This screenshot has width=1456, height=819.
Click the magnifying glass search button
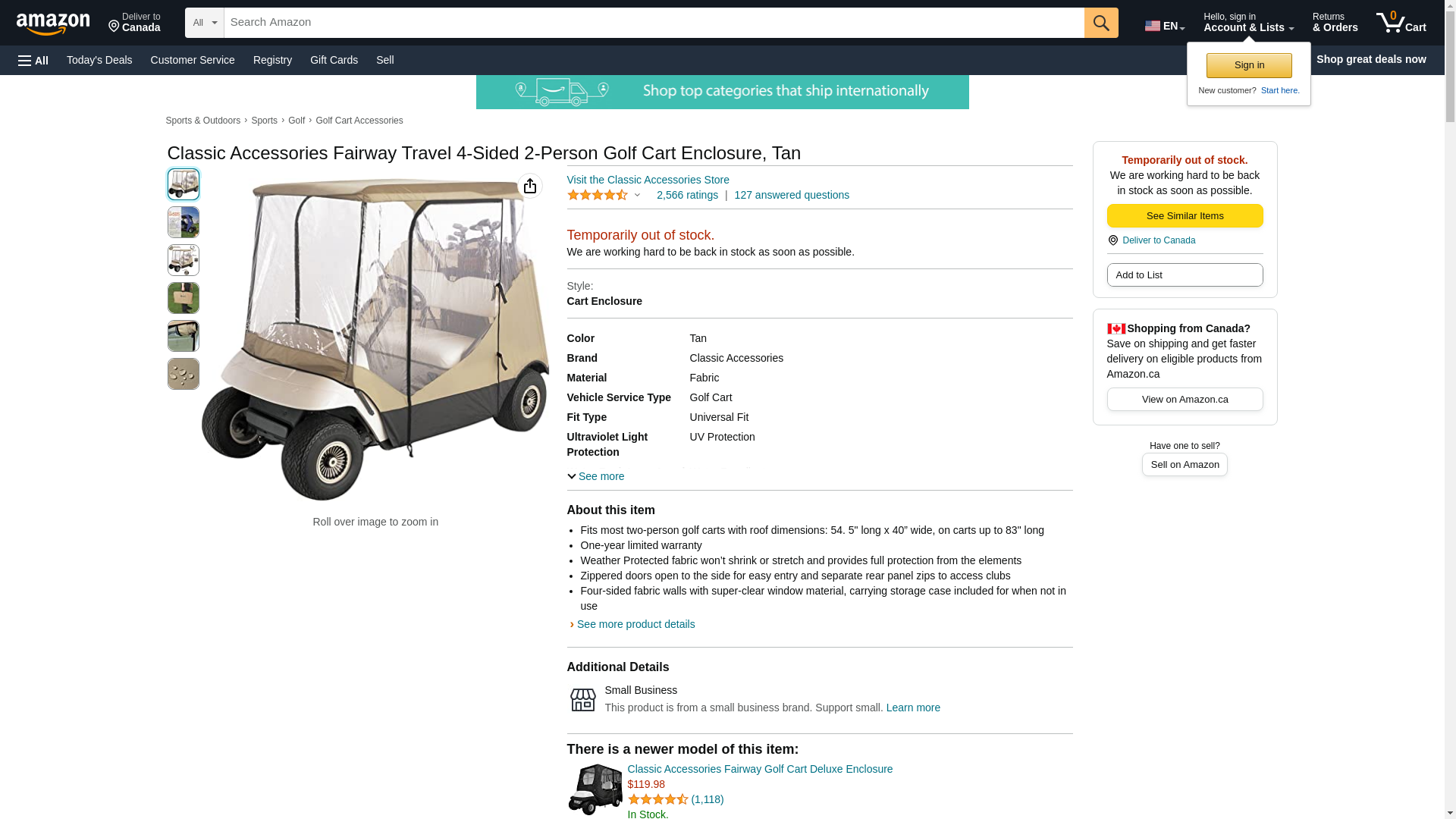click(x=1101, y=23)
